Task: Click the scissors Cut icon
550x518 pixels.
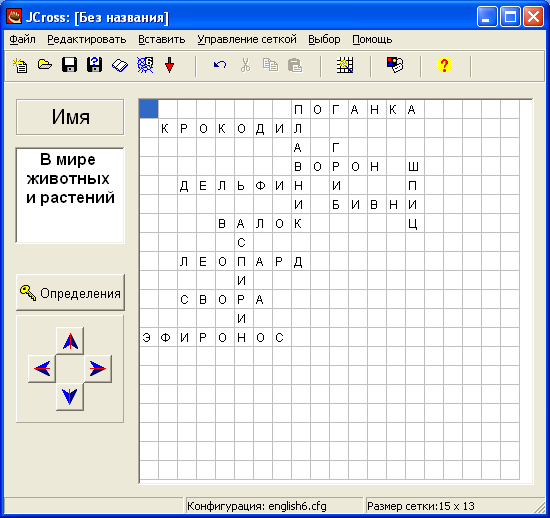Action: tap(246, 65)
